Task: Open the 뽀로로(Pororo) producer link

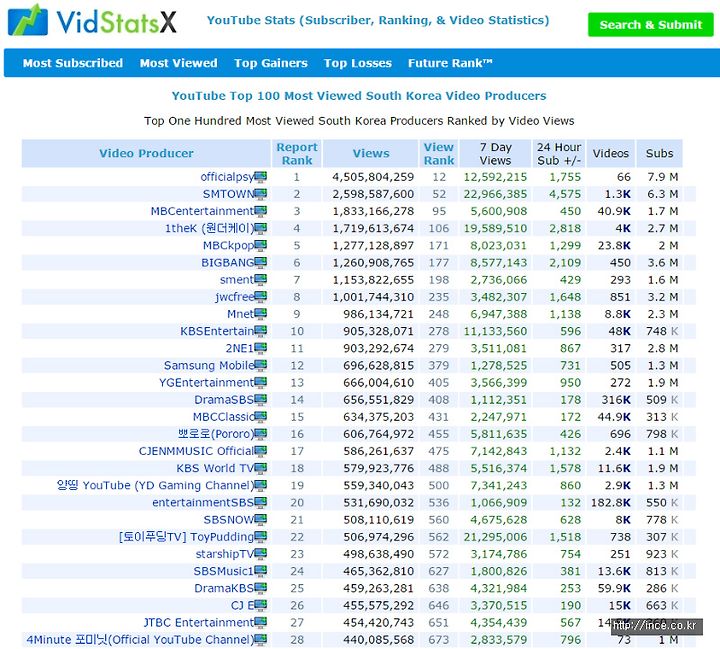Action: (216, 434)
